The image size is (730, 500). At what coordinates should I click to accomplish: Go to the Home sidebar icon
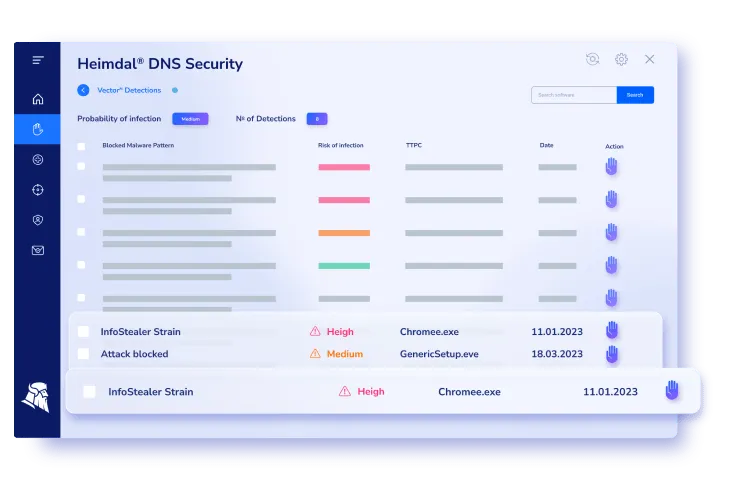tap(38, 99)
